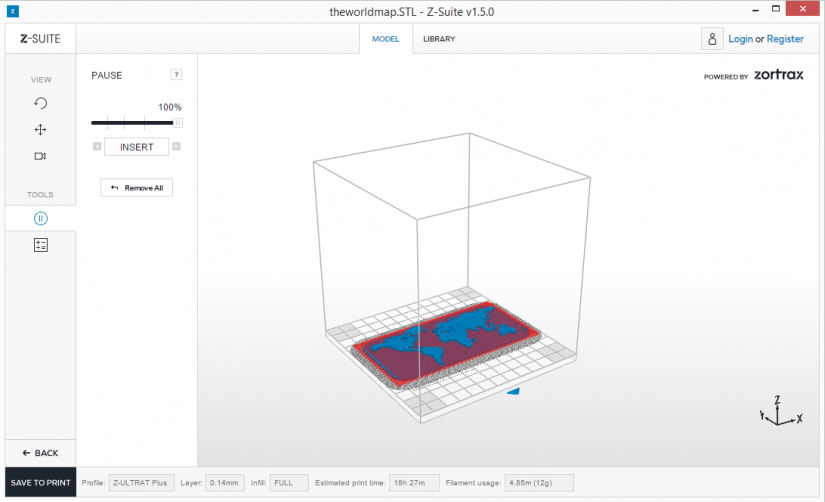
Task: Activate the Pause tool icon
Action: point(41,218)
